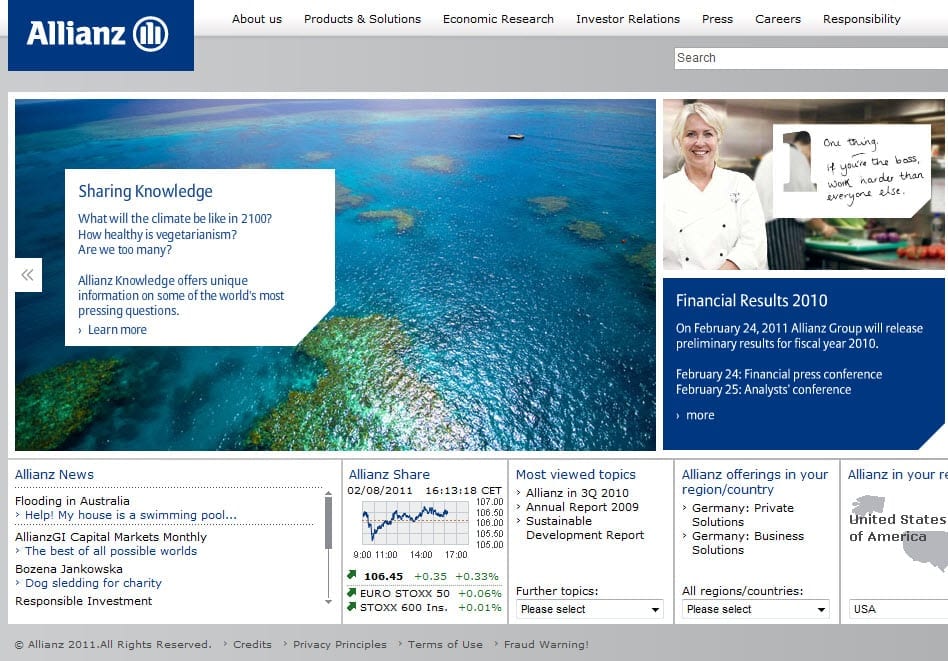Open the more link under Financial Results 2010
948x661 pixels.
(700, 415)
